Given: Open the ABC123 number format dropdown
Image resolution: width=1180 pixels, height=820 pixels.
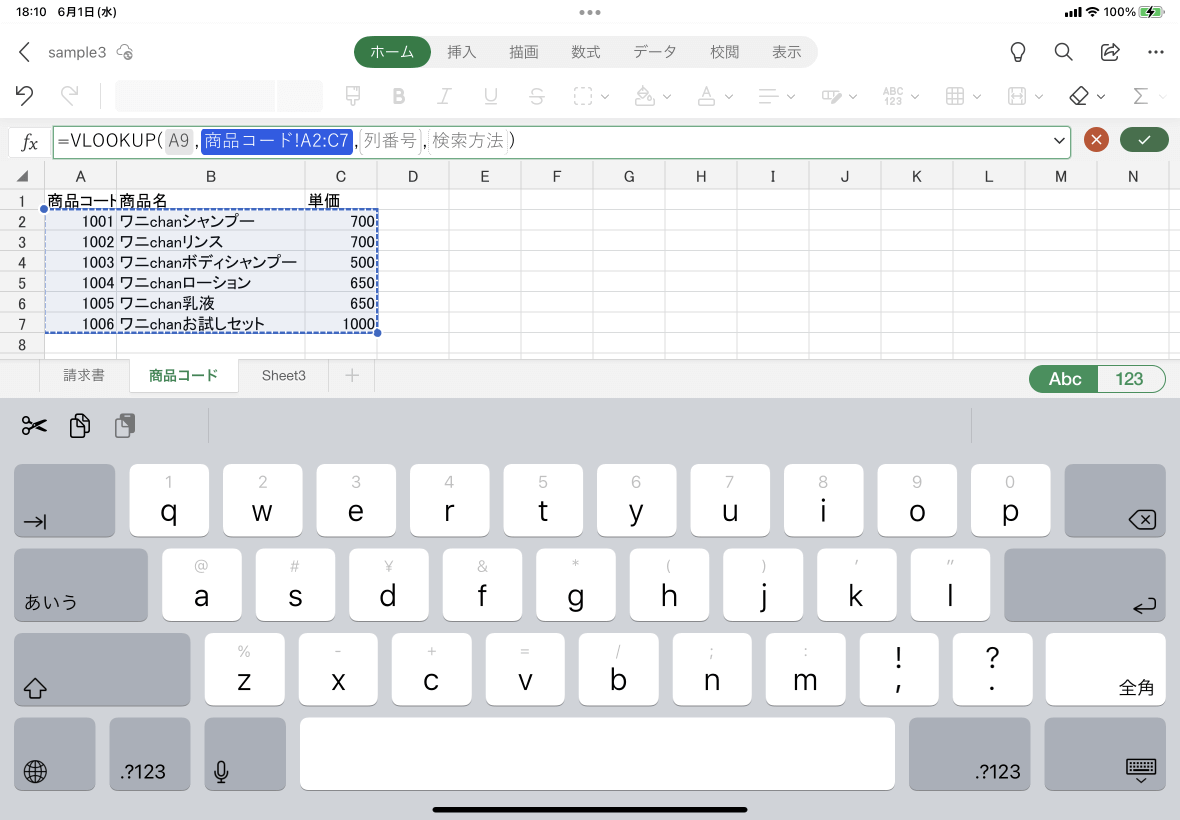Looking at the screenshot, I should click(x=901, y=96).
